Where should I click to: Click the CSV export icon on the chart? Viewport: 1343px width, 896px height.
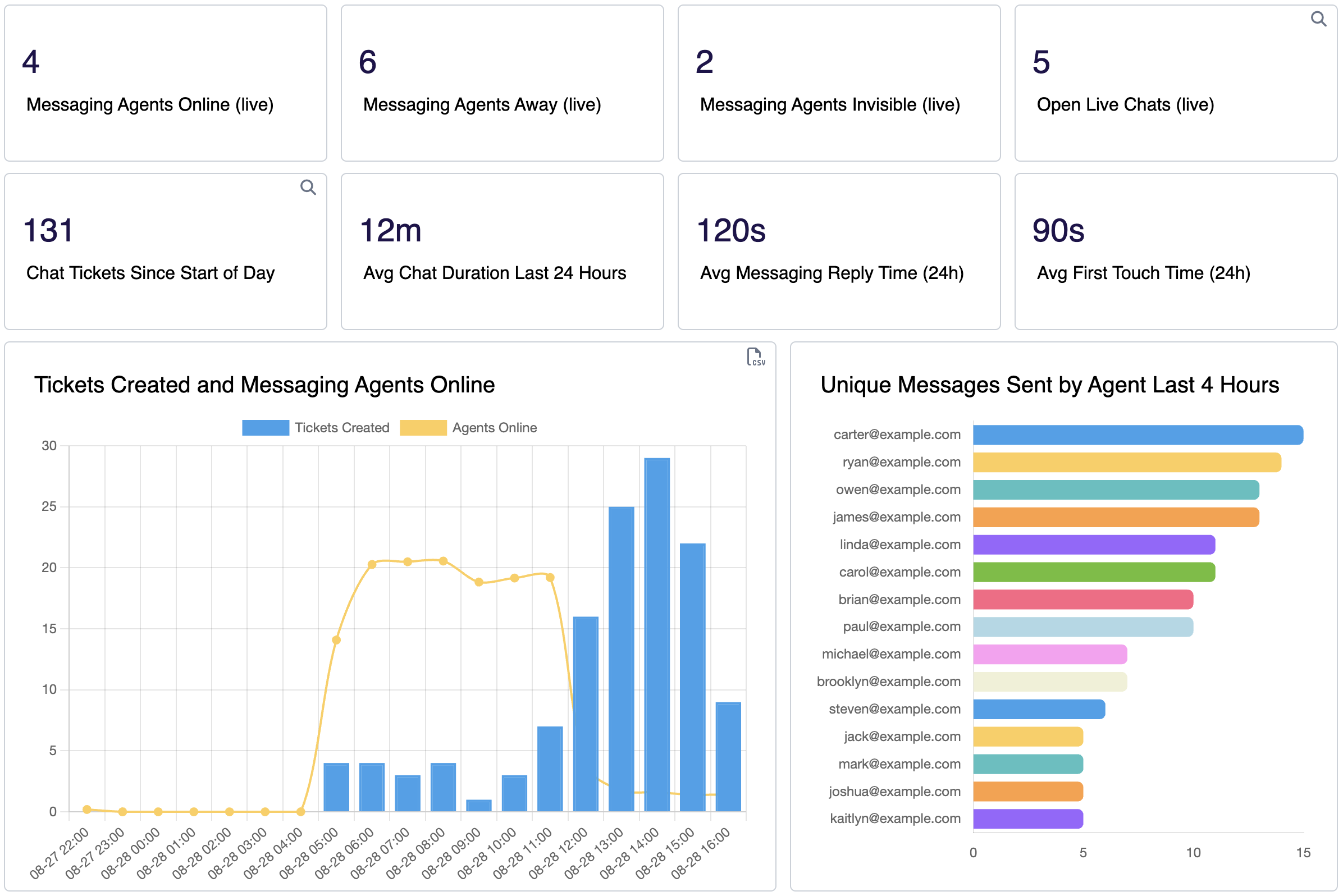click(x=756, y=358)
